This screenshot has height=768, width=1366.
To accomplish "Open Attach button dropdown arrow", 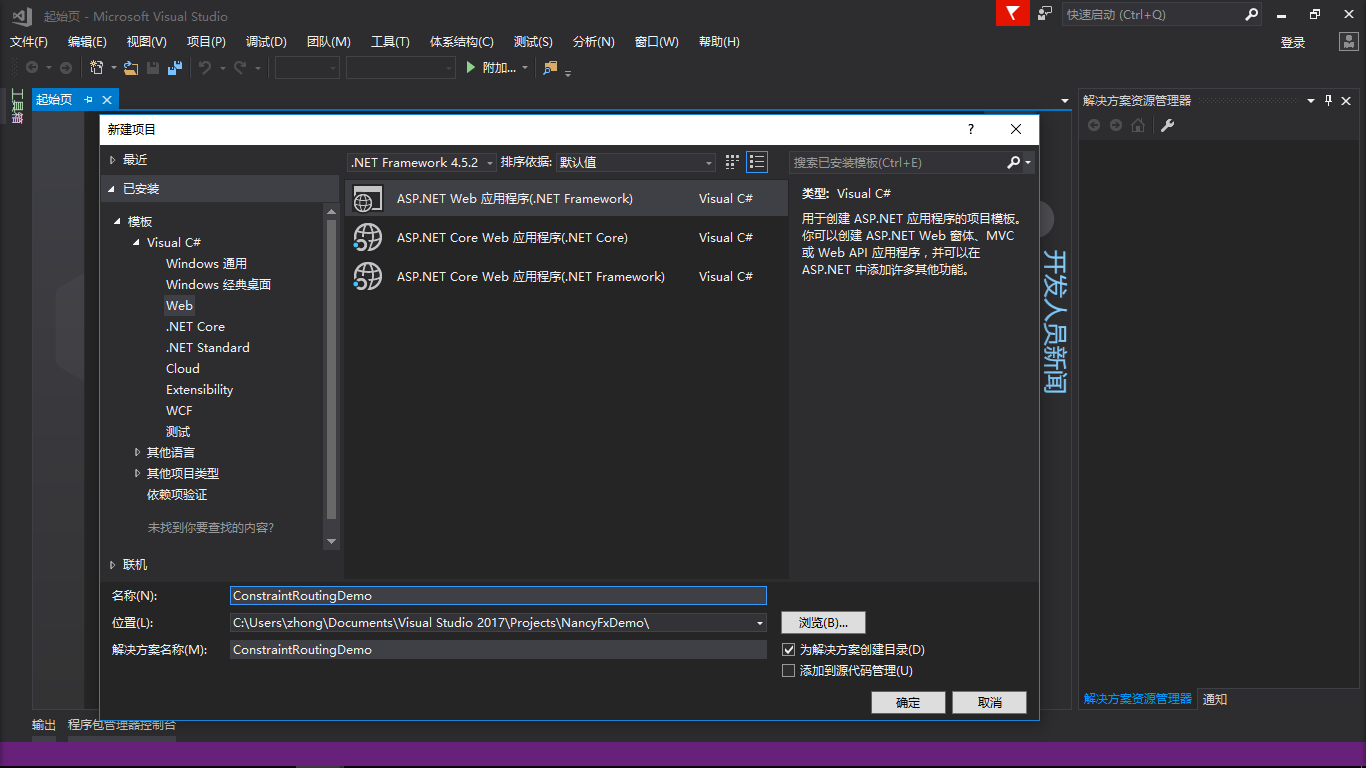I will coord(525,68).
